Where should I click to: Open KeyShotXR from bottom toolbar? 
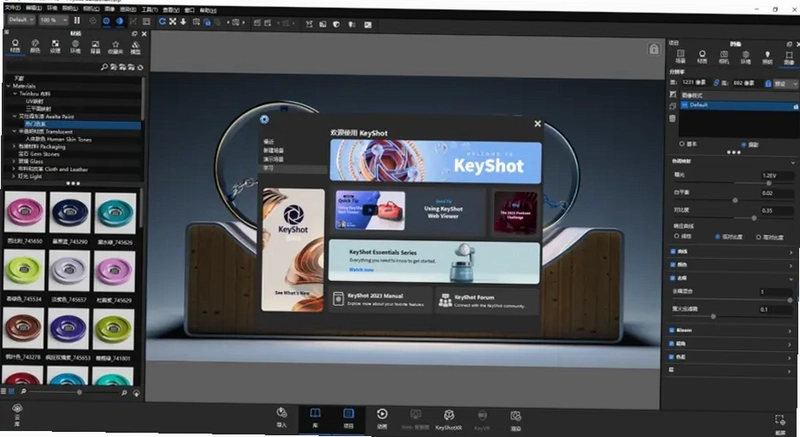pyautogui.click(x=448, y=421)
